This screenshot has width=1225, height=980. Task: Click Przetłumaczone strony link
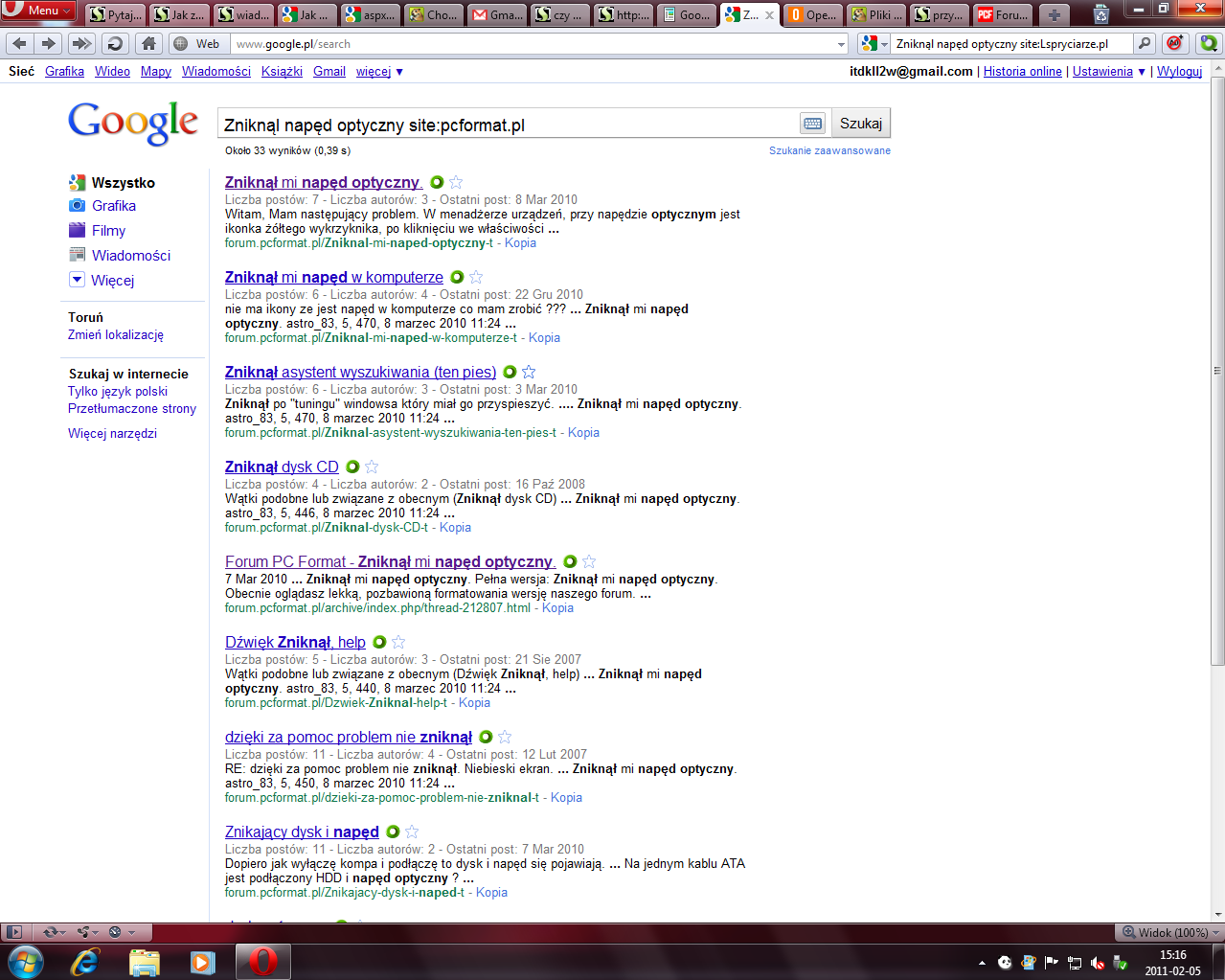click(132, 409)
